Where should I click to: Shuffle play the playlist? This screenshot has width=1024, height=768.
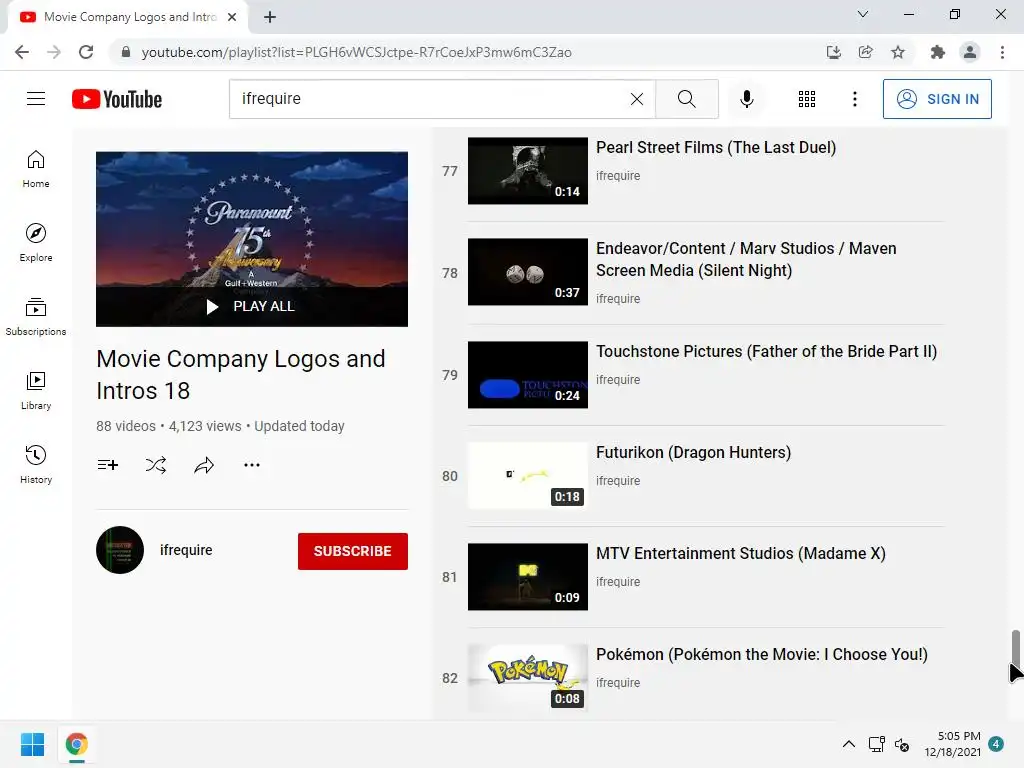click(x=155, y=465)
